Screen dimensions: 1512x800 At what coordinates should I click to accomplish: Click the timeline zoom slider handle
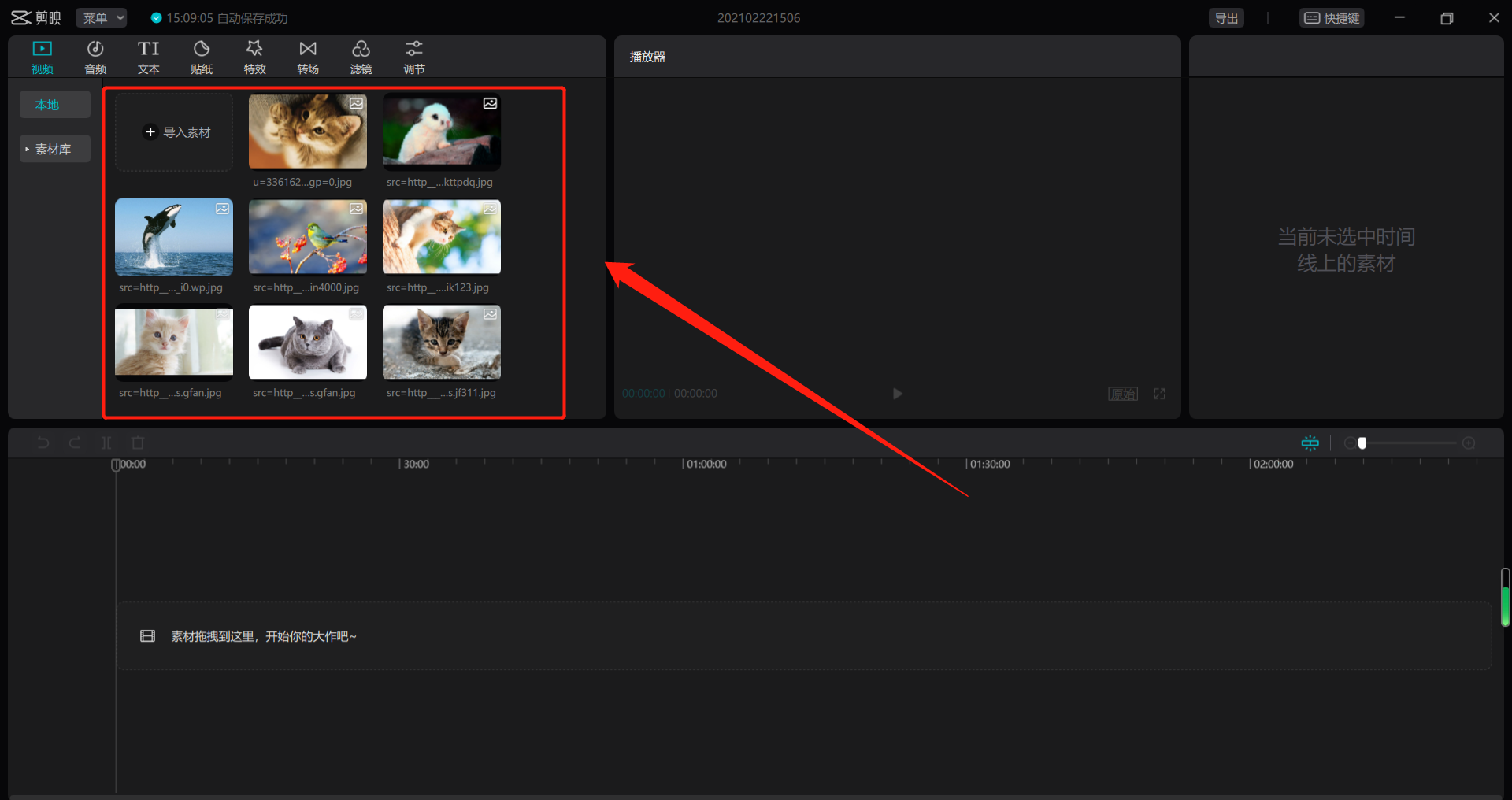click(x=1362, y=443)
